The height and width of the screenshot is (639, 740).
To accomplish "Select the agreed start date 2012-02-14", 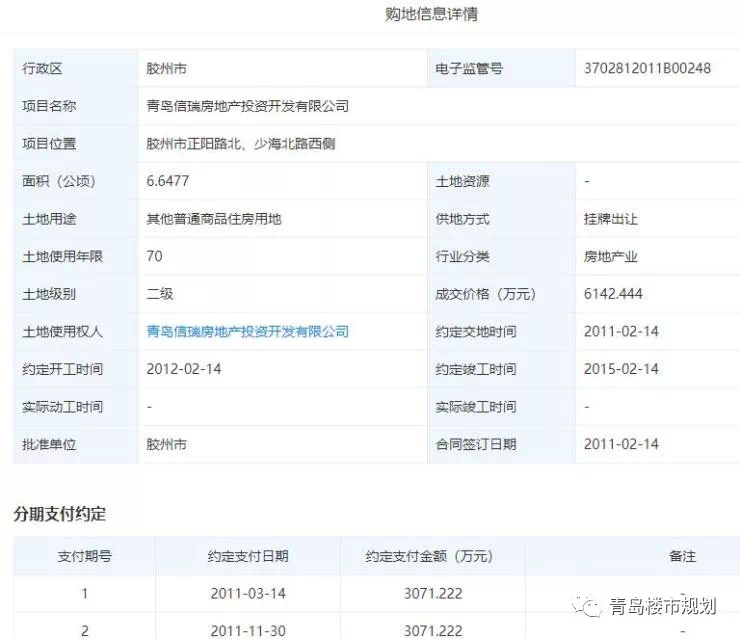I will 184,369.
